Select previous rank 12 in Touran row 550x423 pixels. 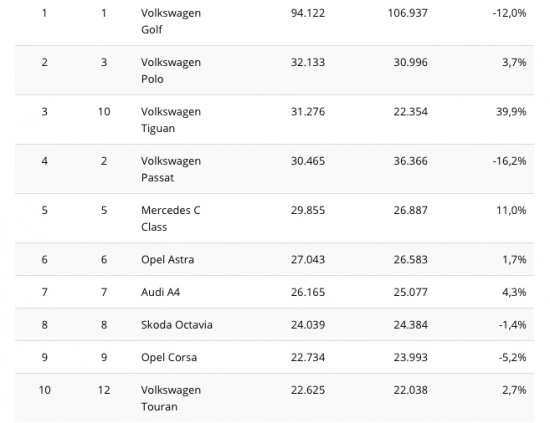(104, 390)
